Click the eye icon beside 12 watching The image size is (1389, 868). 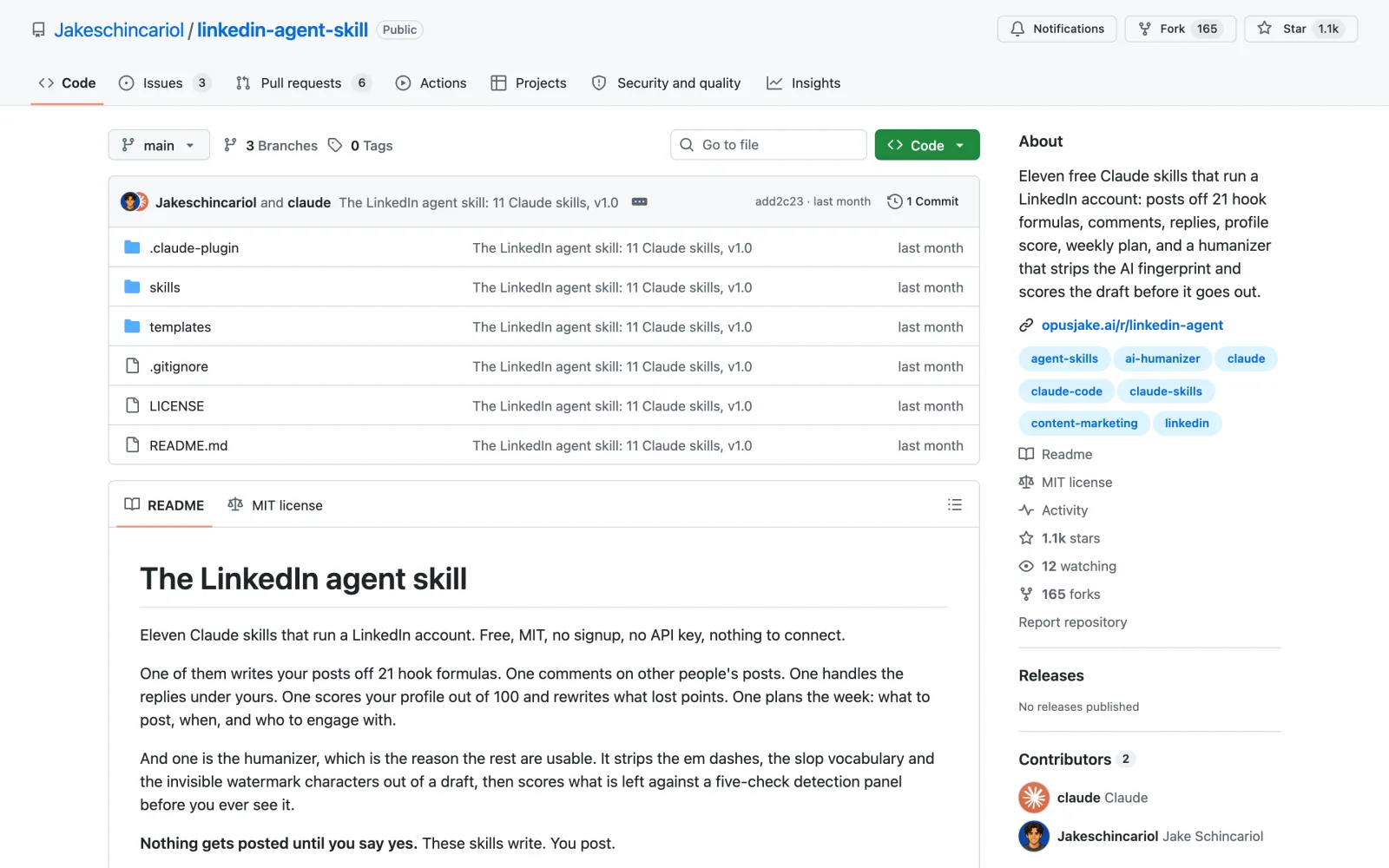pyautogui.click(x=1026, y=566)
